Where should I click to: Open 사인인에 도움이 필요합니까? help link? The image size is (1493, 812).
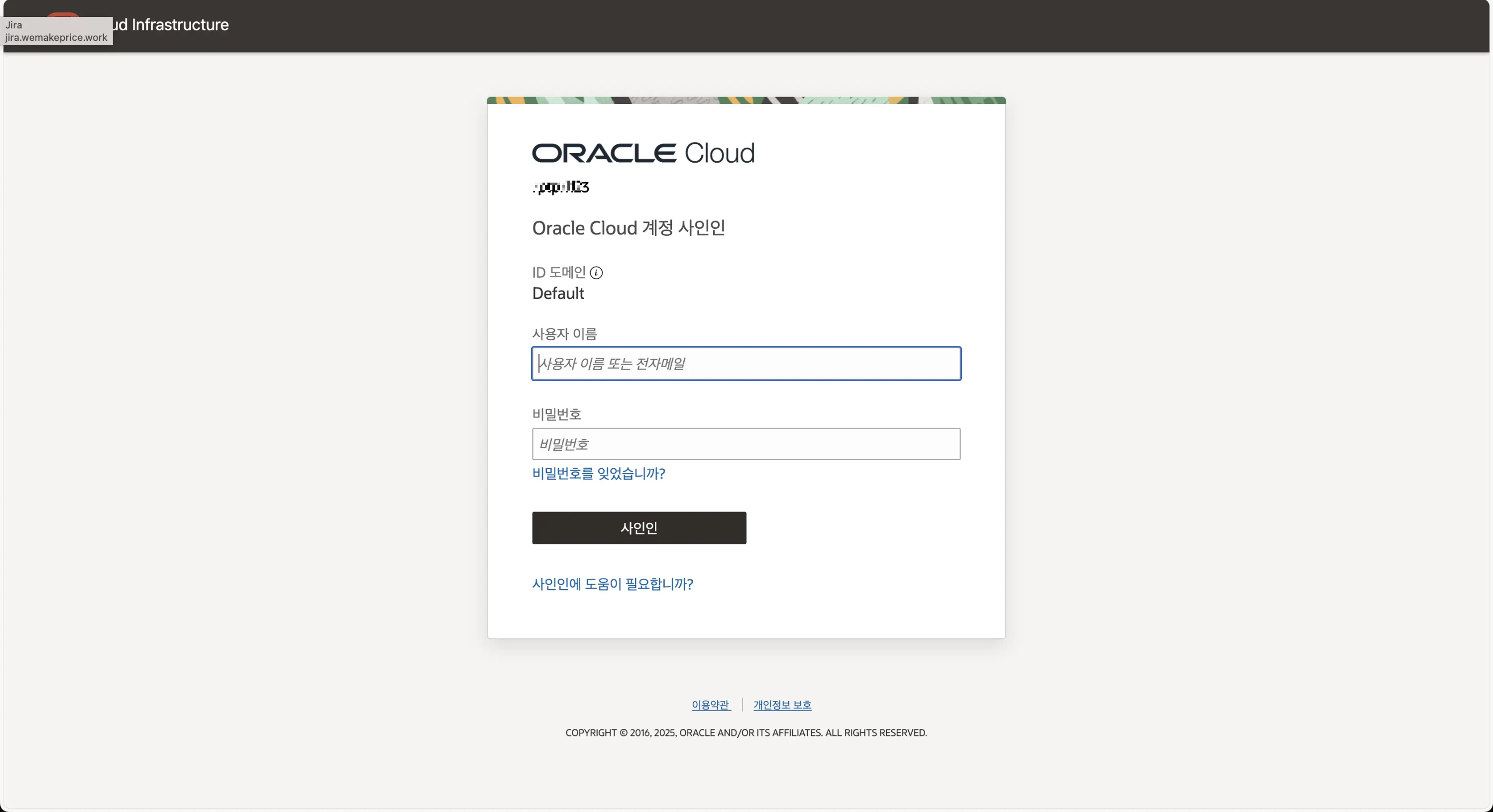tap(612, 584)
